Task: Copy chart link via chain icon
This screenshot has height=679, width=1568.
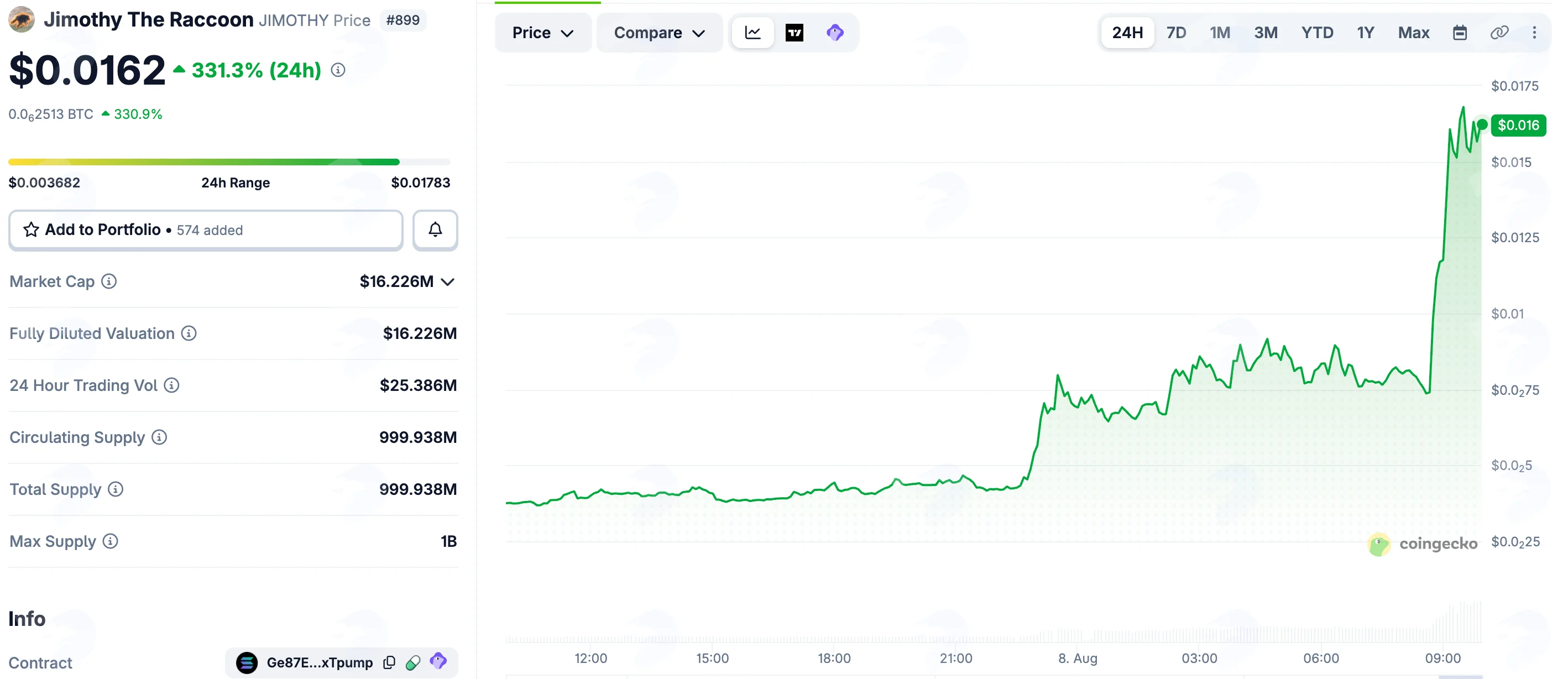Action: point(1498,32)
